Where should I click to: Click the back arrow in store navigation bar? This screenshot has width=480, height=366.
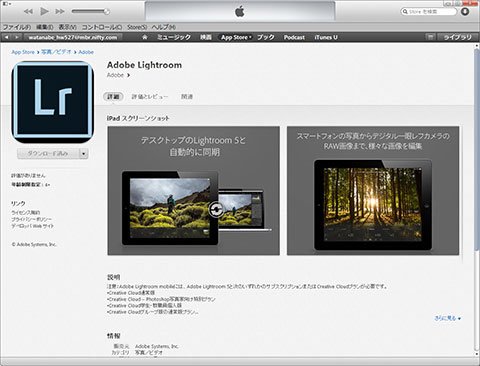pyautogui.click(x=7, y=37)
